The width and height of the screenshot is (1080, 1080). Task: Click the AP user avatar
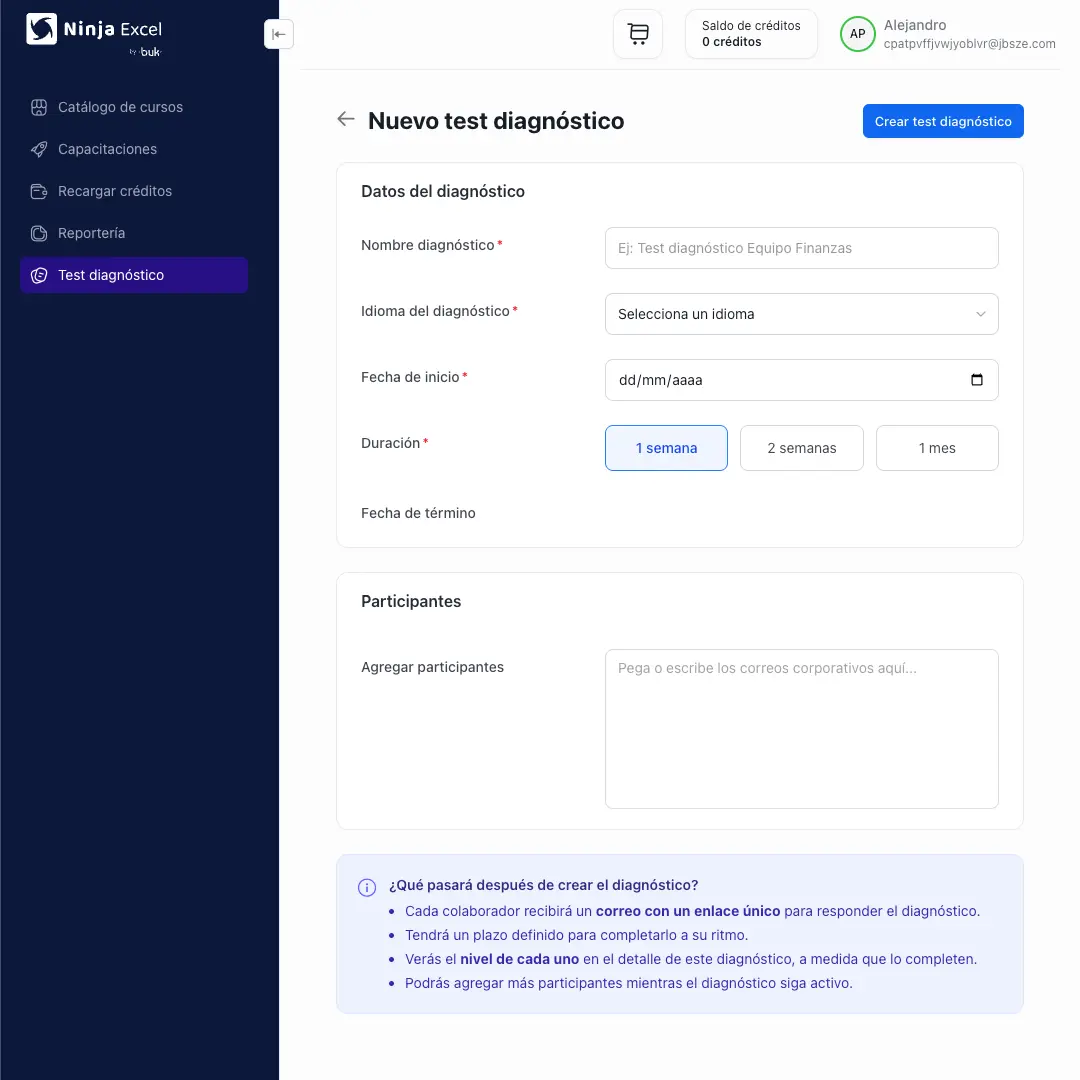point(857,34)
